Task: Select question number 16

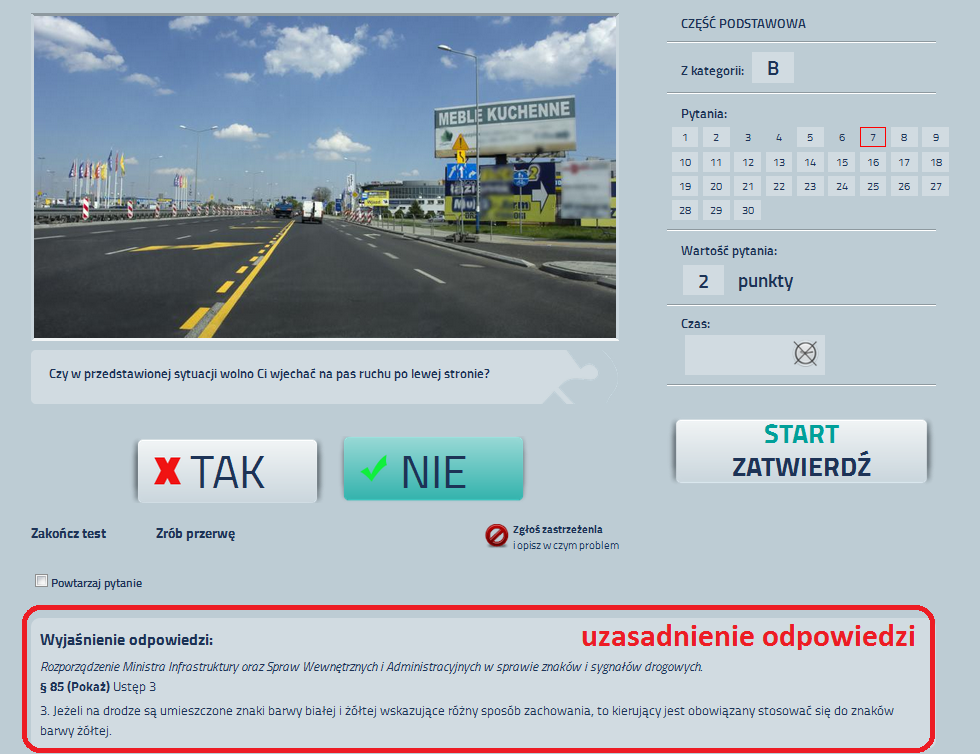Action: click(x=873, y=162)
